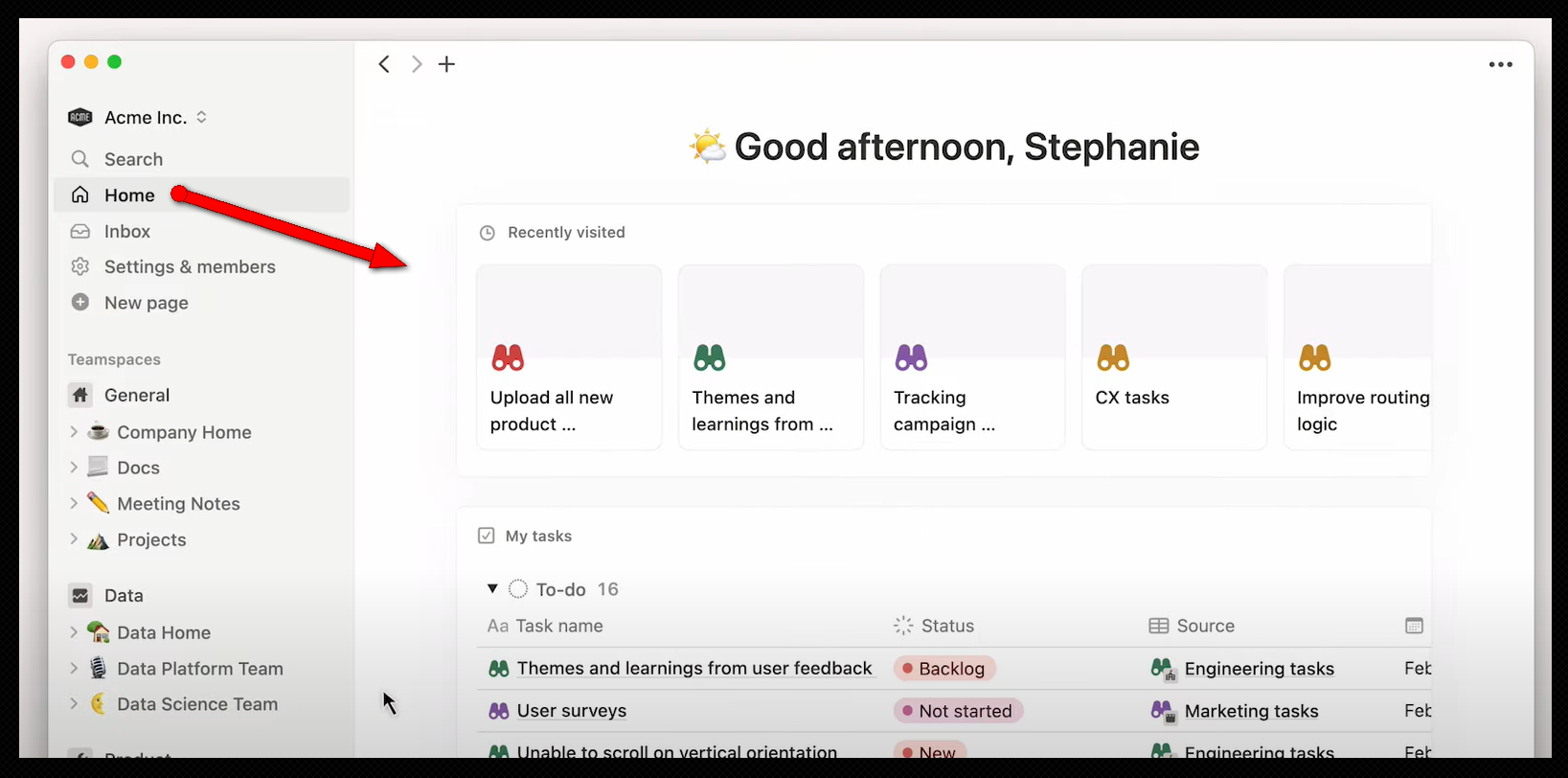Viewport: 1568px width, 778px height.
Task: Open 'Themes and learnings from user feedback' task
Action: pyautogui.click(x=693, y=669)
